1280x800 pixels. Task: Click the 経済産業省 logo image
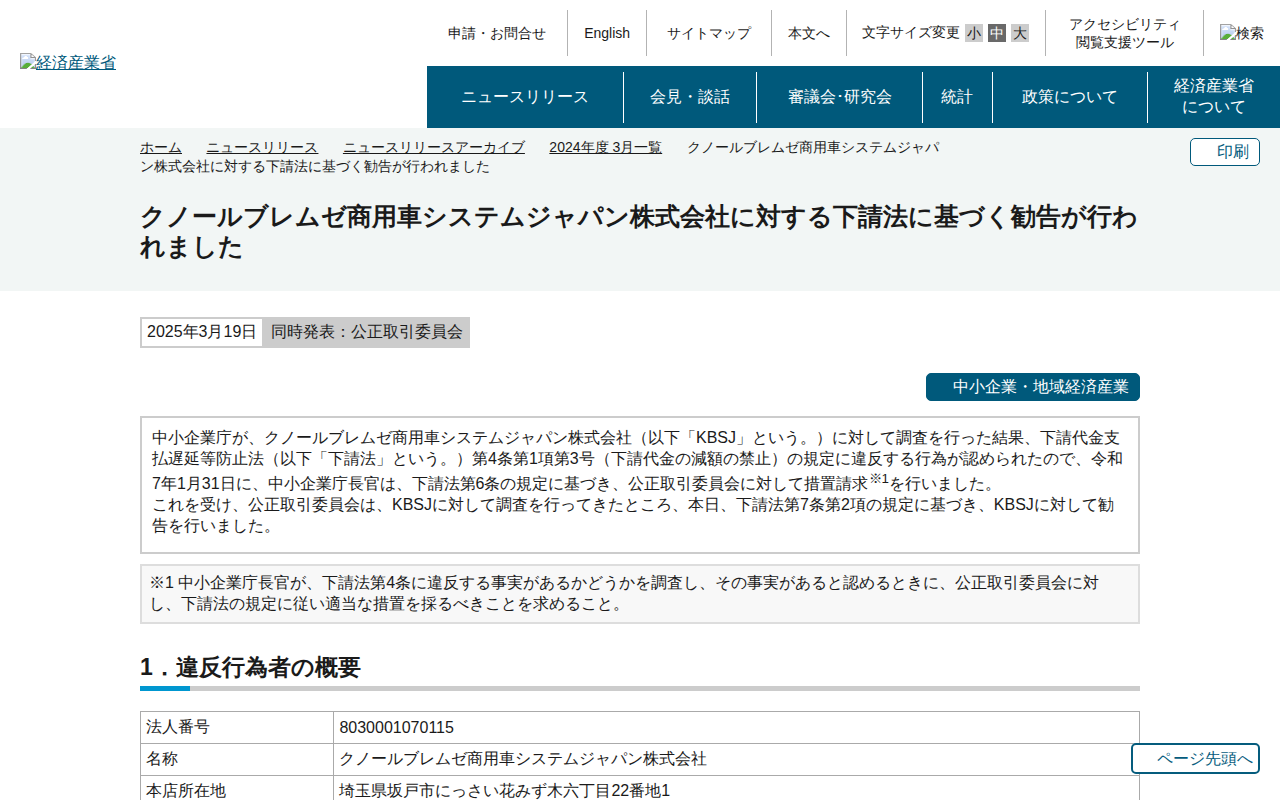coord(68,62)
